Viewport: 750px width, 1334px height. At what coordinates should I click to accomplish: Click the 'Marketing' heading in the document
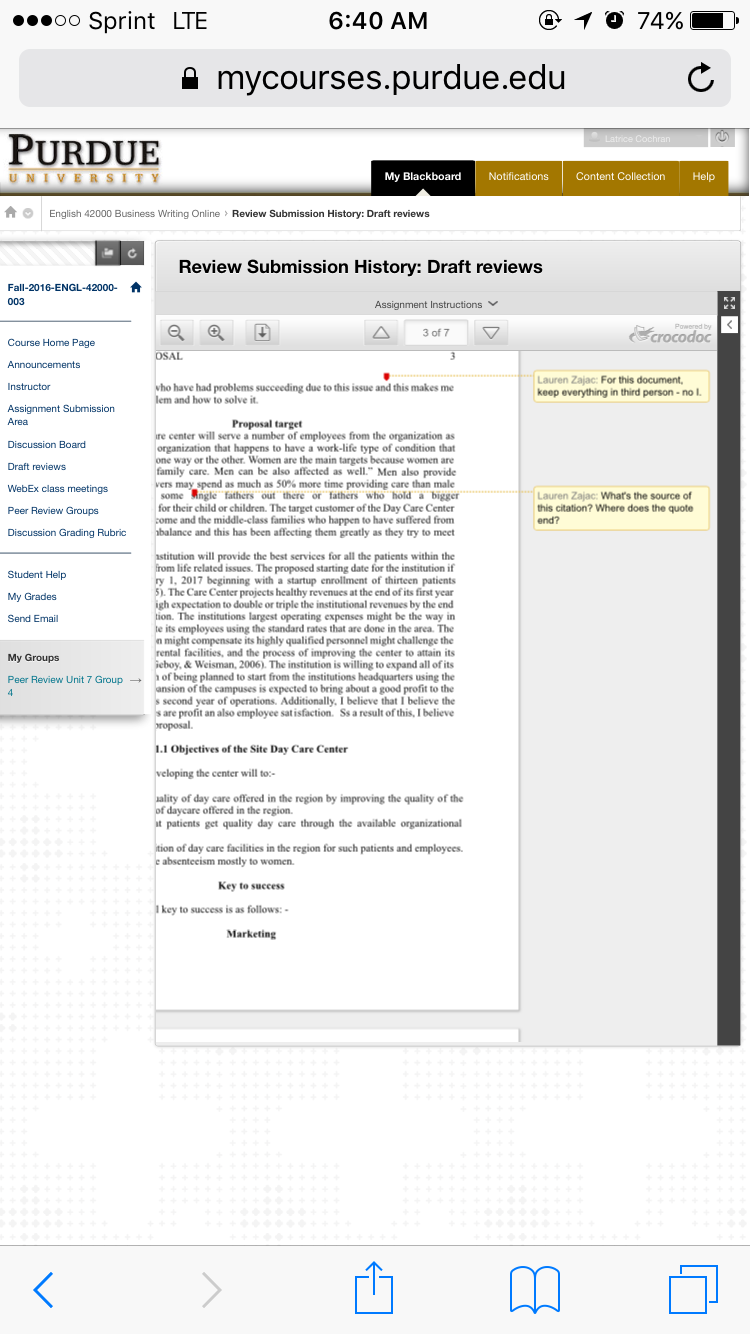click(251, 934)
